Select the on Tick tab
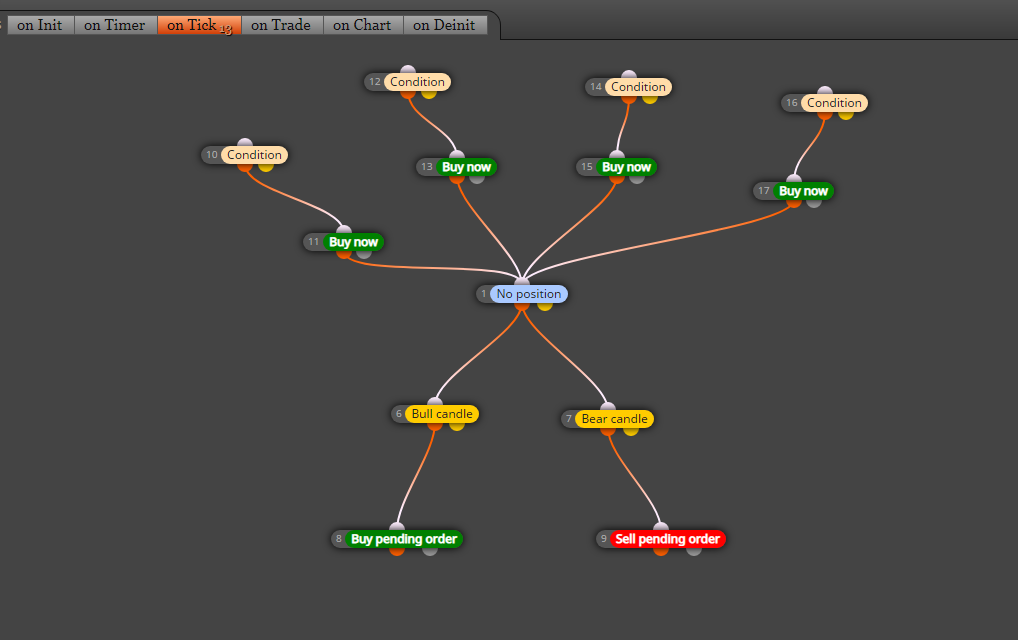 coord(199,25)
